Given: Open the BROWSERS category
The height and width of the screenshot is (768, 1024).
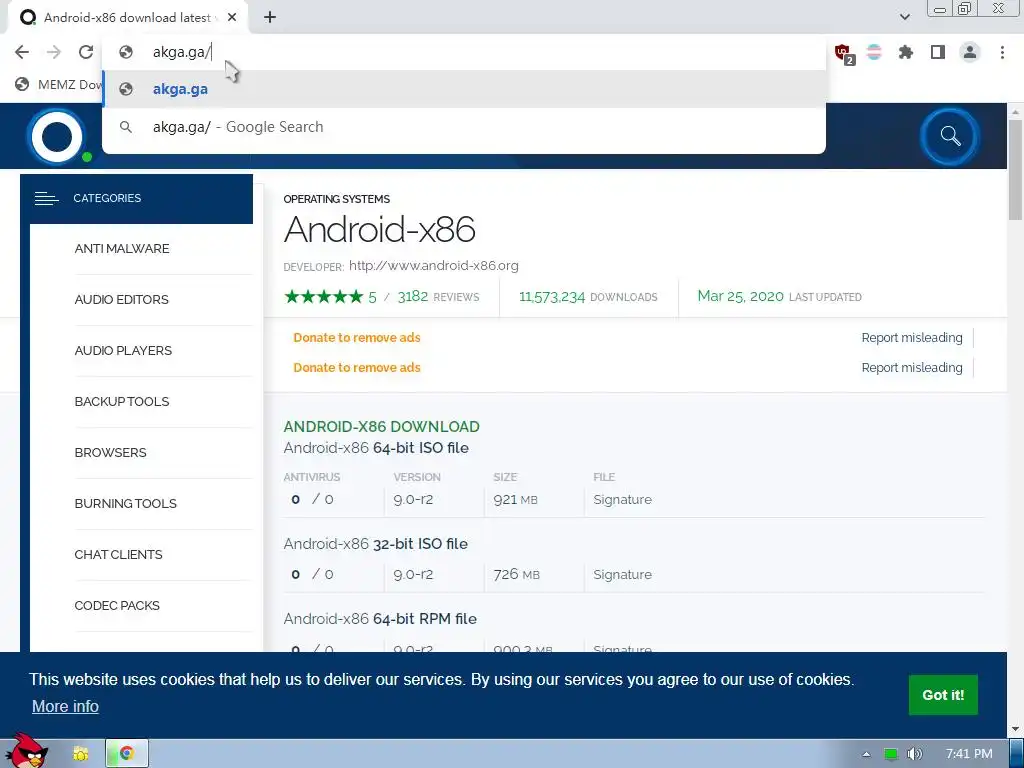Looking at the screenshot, I should (110, 453).
